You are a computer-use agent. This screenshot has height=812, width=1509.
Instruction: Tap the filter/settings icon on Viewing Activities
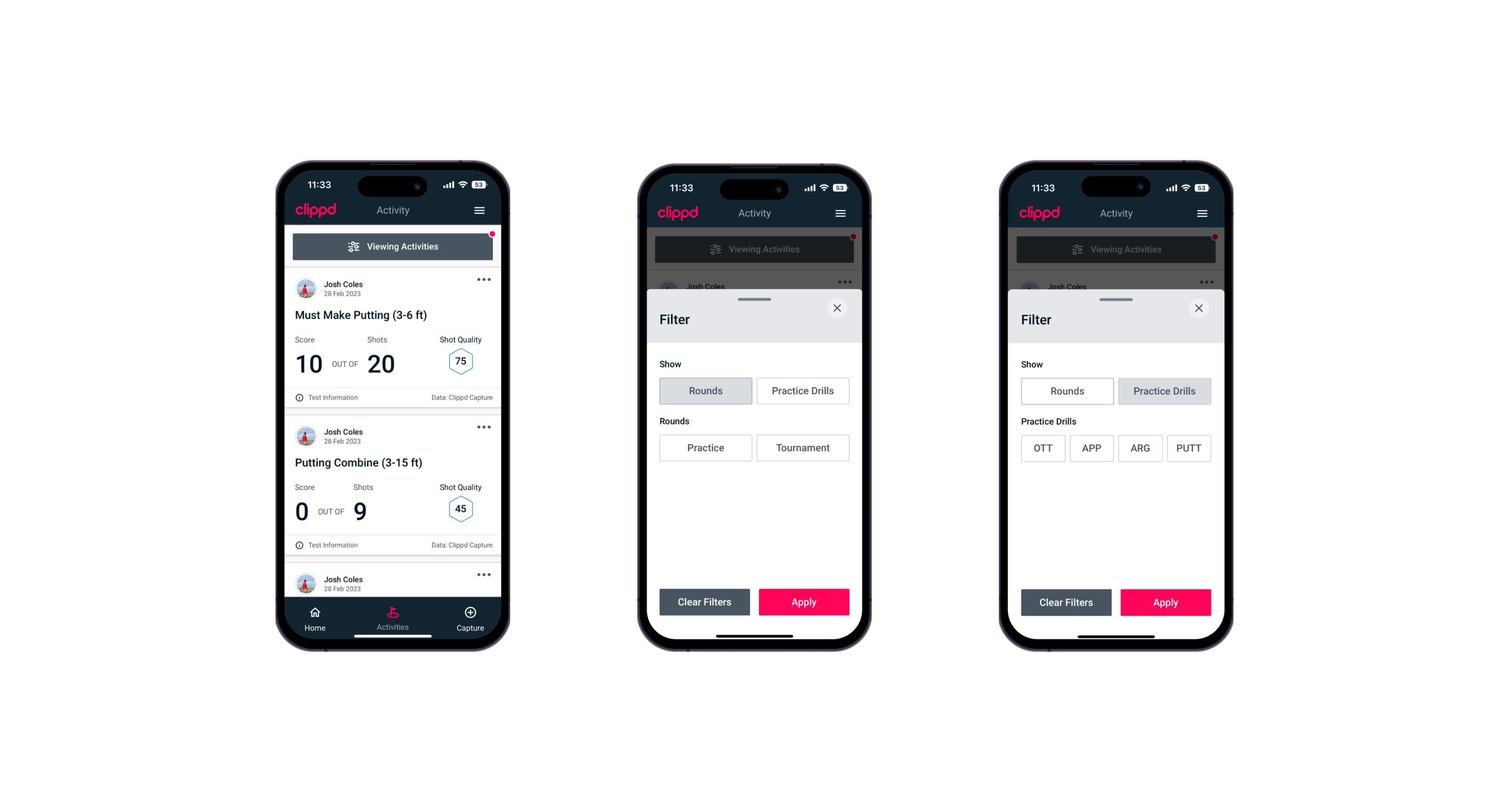tap(352, 247)
